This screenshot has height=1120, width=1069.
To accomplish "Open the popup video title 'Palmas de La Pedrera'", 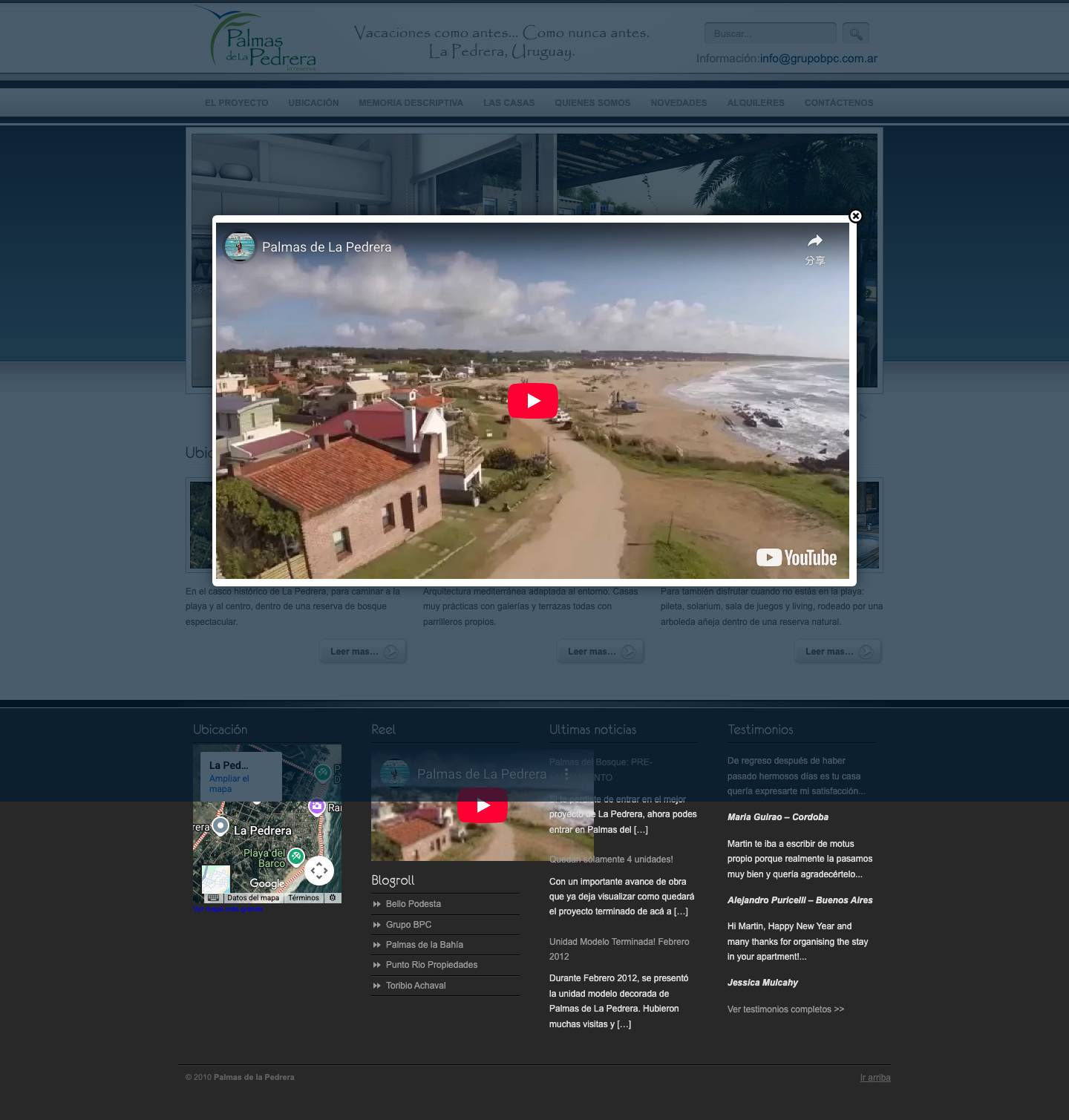I will (327, 247).
